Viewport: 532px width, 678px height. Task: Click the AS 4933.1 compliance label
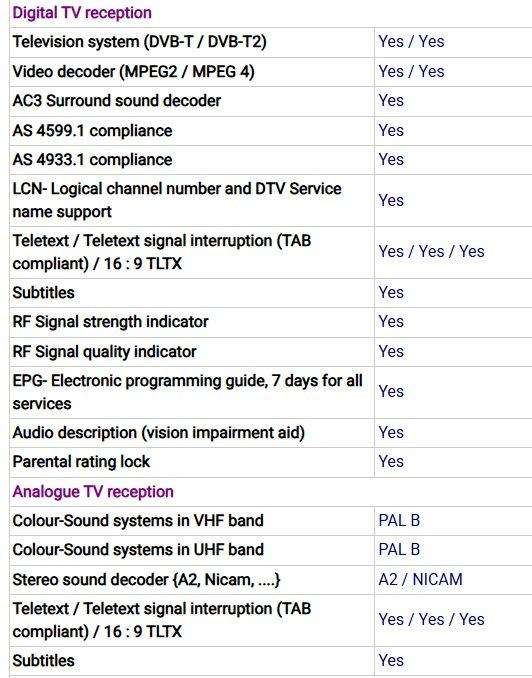pos(92,160)
